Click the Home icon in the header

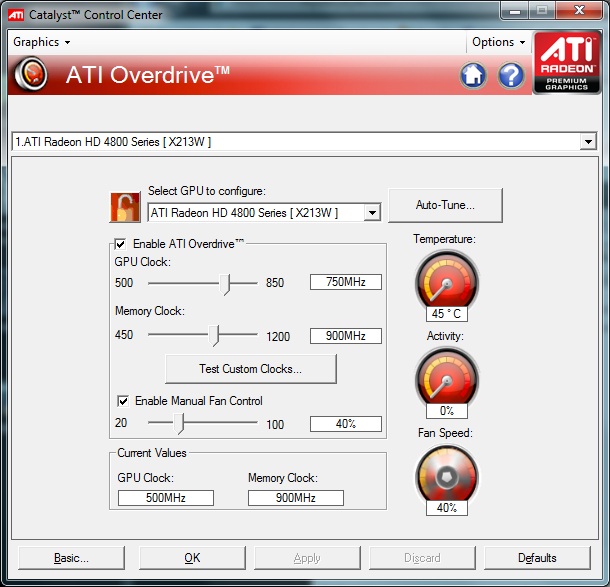(x=473, y=75)
